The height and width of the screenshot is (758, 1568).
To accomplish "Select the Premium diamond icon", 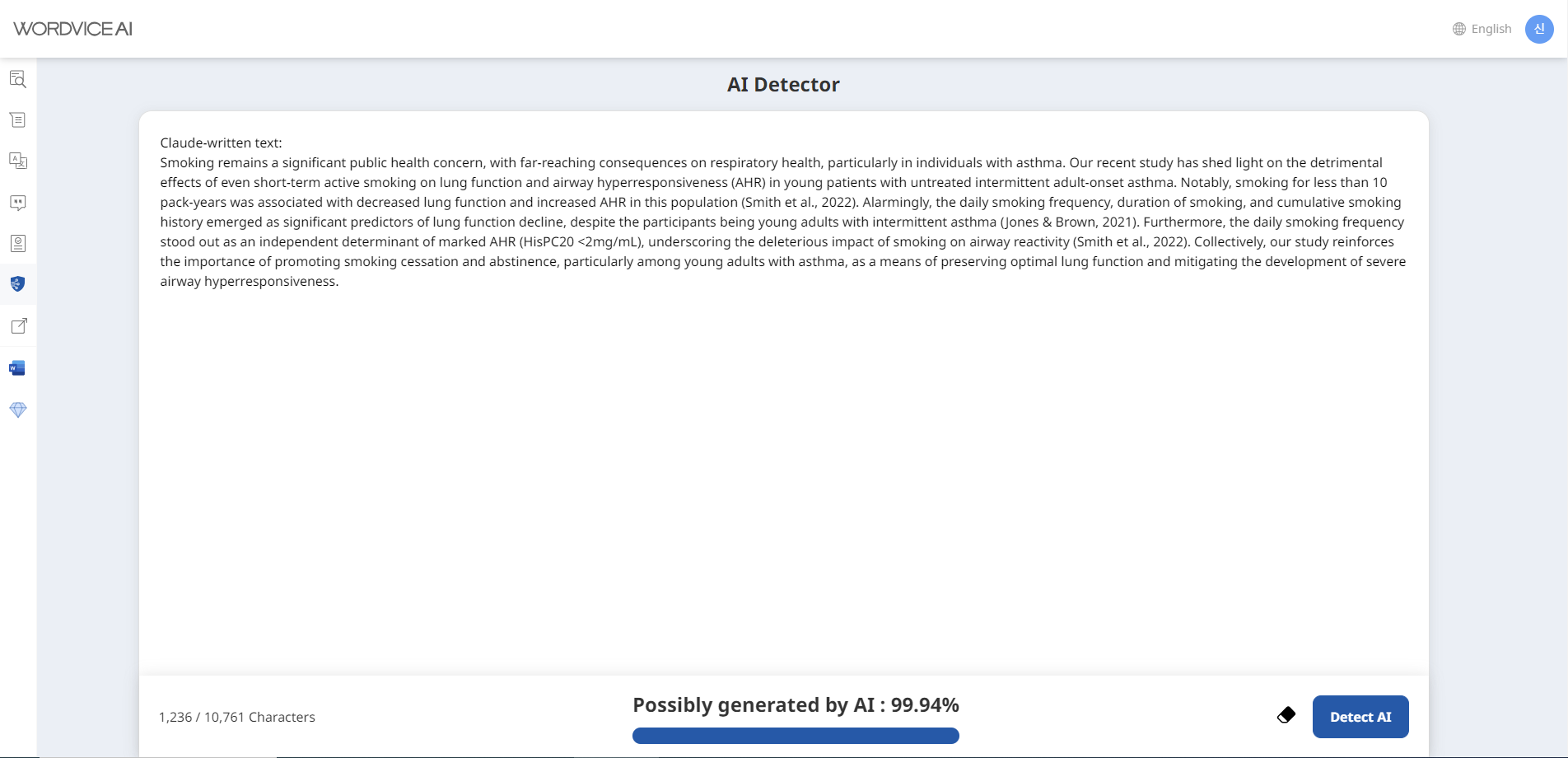I will point(17,409).
